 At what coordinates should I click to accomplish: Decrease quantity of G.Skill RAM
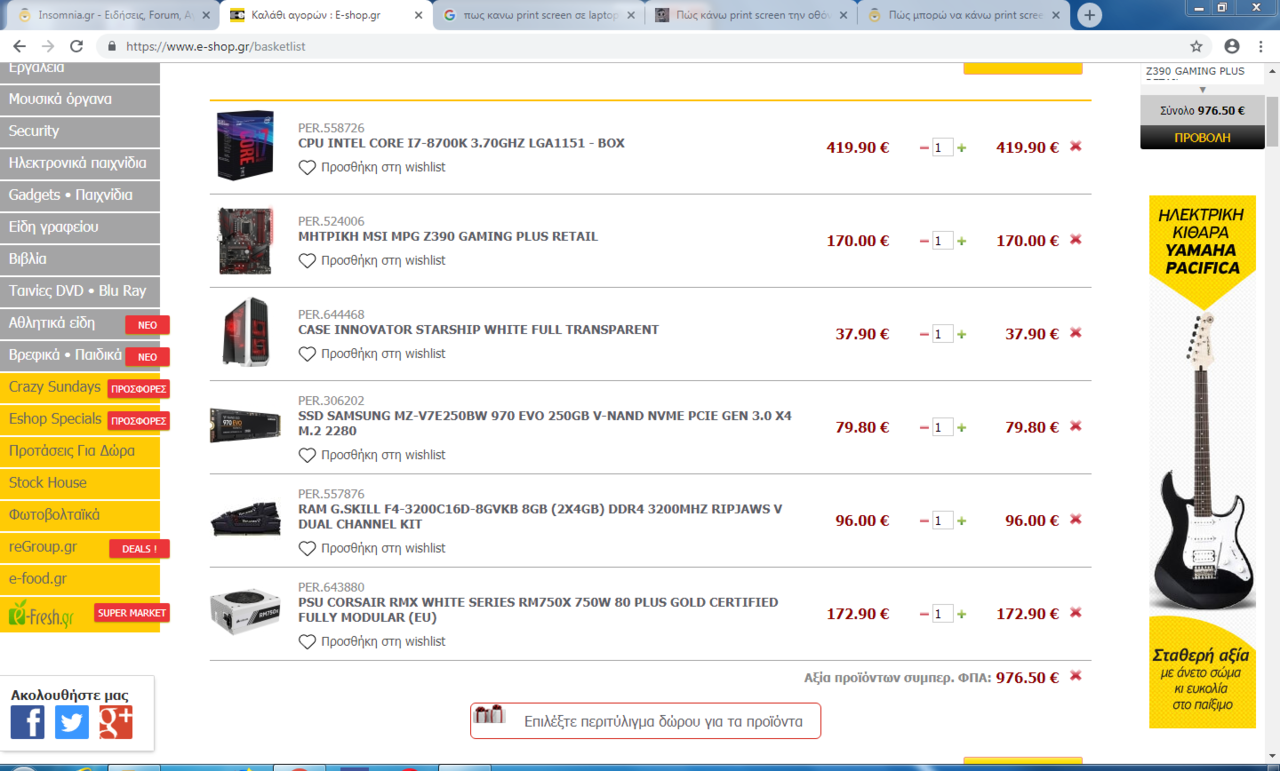[924, 521]
